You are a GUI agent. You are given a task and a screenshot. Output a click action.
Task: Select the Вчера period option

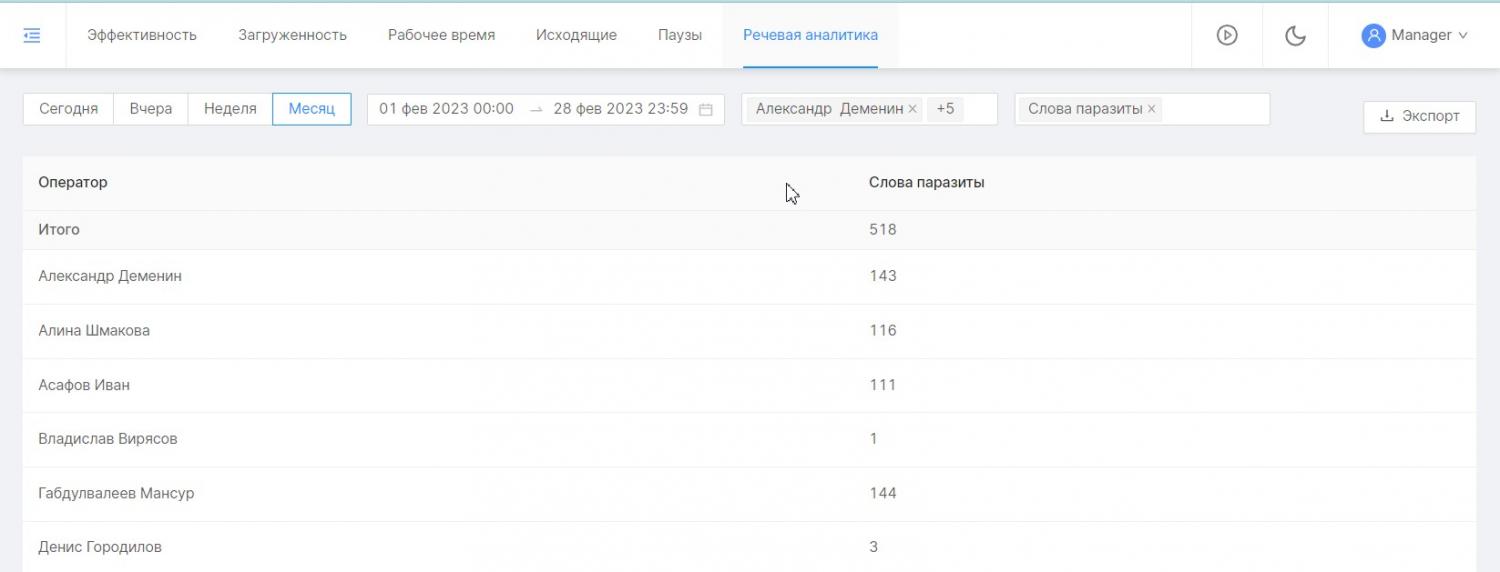tap(151, 109)
